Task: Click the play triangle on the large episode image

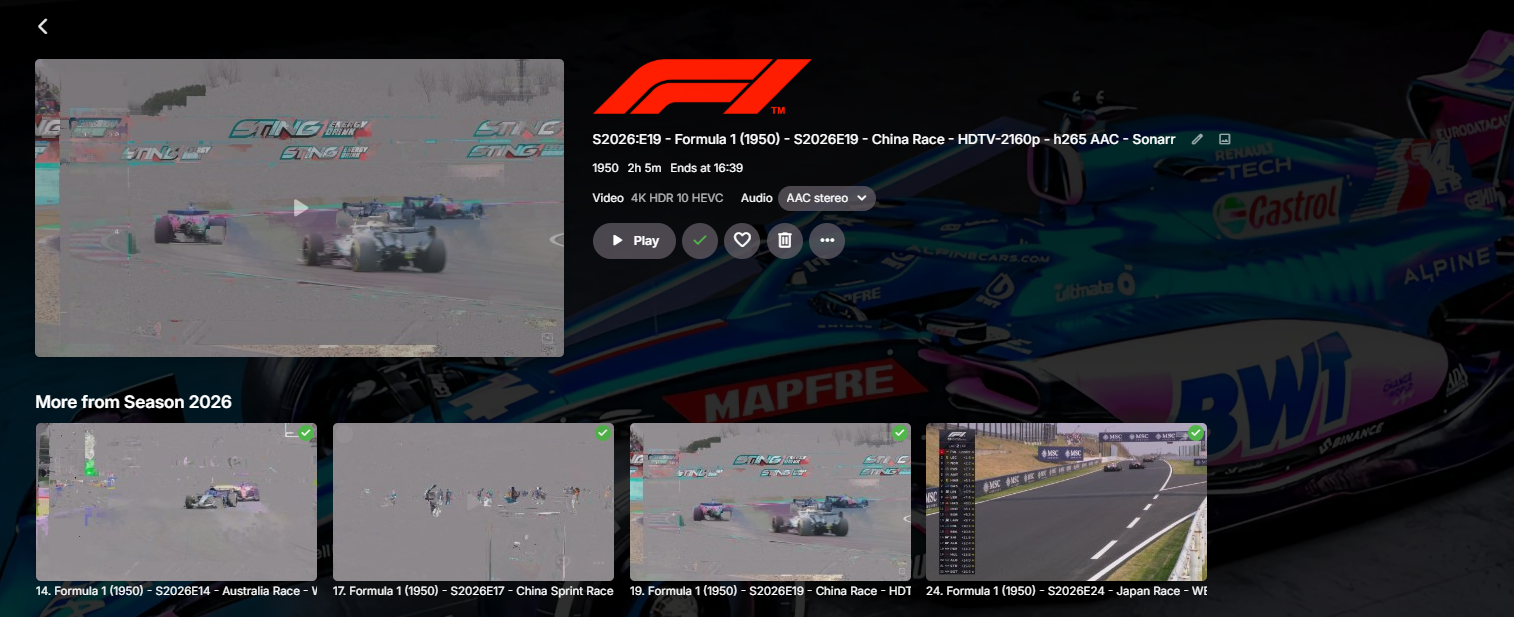Action: (x=300, y=208)
